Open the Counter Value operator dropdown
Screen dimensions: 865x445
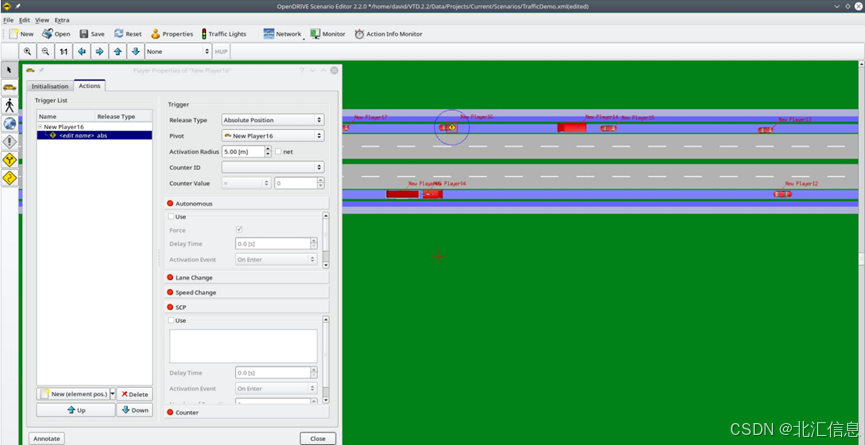pos(246,183)
